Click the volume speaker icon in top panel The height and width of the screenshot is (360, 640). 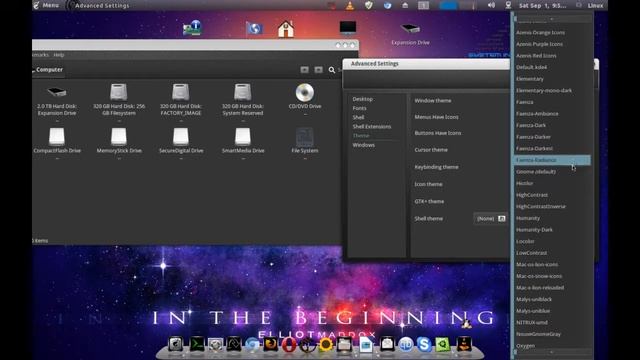coord(491,5)
